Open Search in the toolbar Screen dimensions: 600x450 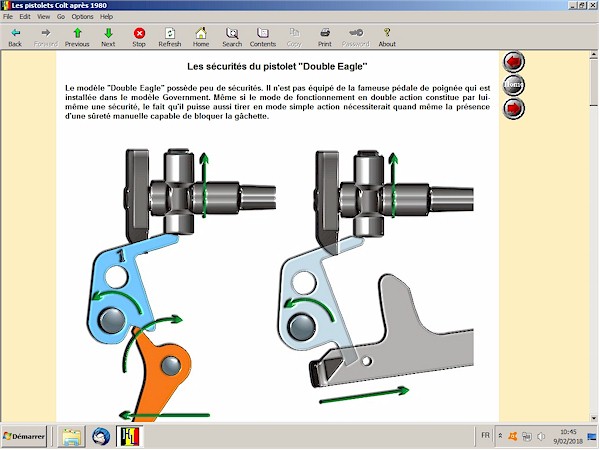tap(232, 37)
